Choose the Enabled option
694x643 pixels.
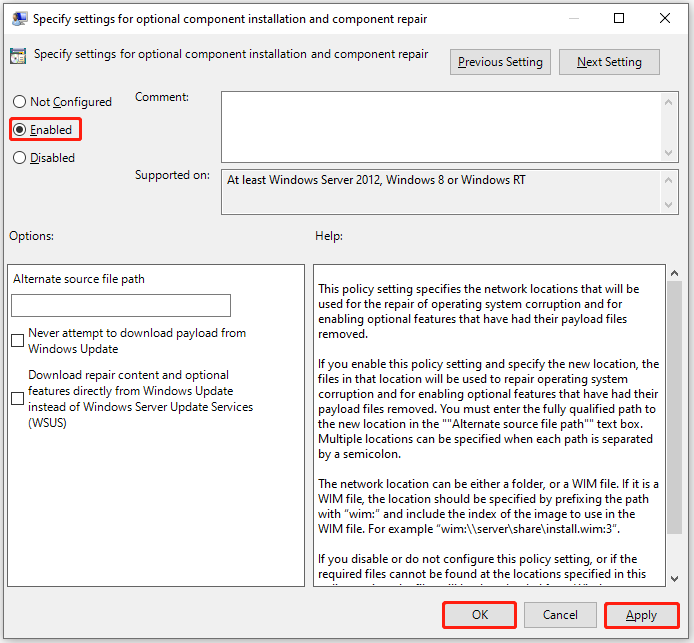(x=20, y=130)
